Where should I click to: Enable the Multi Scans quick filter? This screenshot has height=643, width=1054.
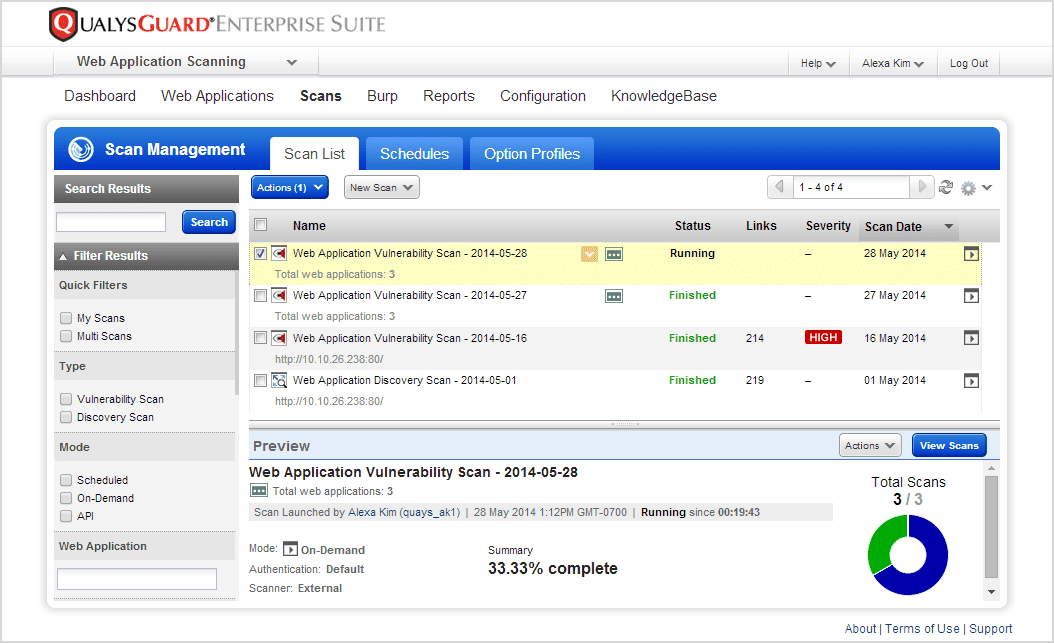coord(66,336)
